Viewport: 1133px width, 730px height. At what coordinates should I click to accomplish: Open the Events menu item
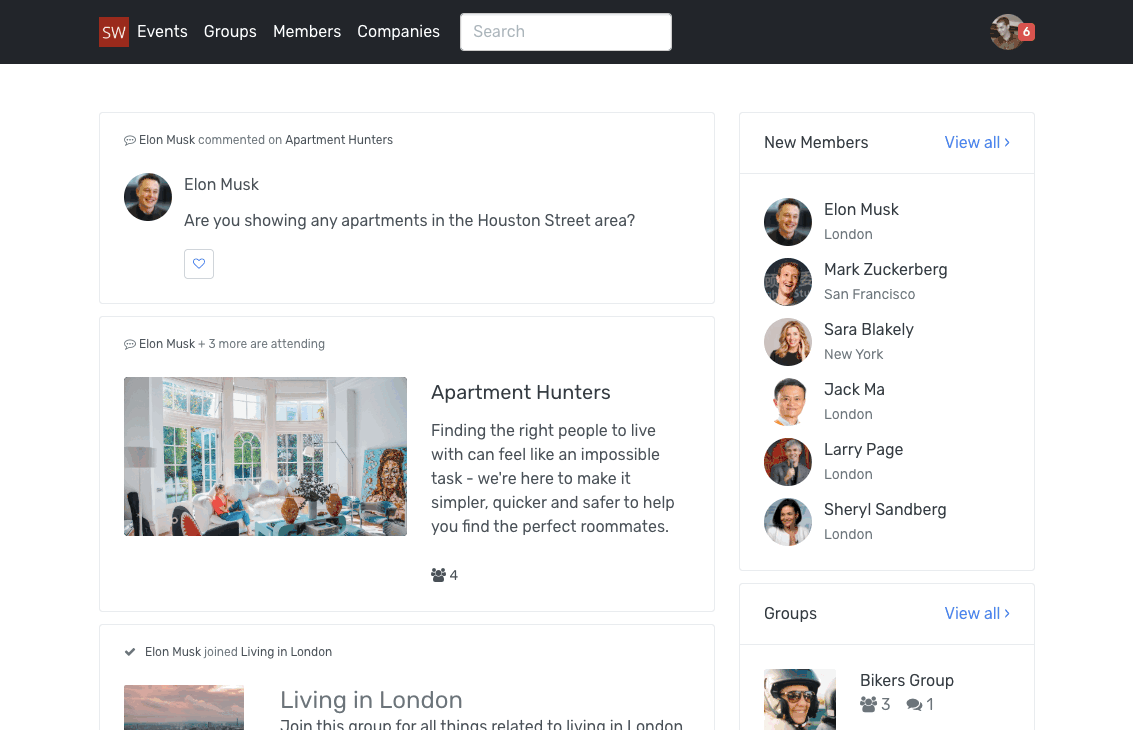[162, 32]
